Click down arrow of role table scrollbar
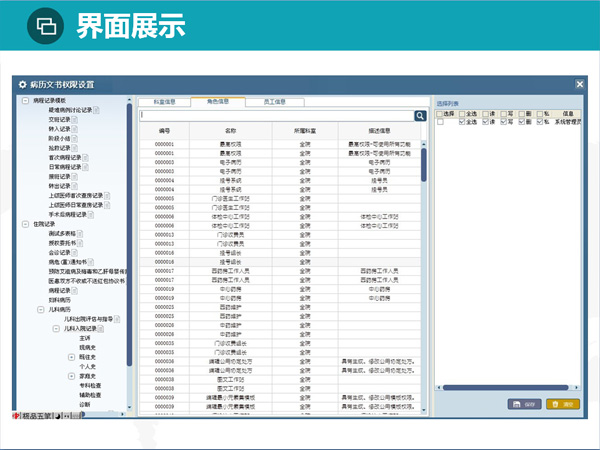Screen dimensions: 600x450 (x=424, y=410)
